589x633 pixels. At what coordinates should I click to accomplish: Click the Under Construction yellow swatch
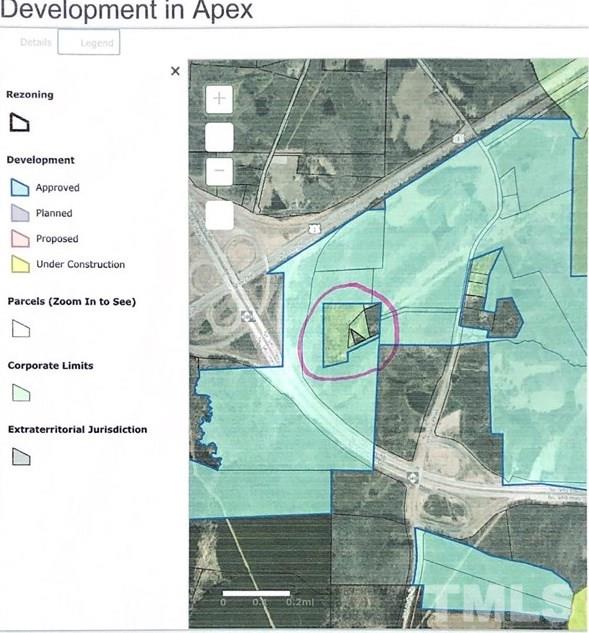[20, 264]
